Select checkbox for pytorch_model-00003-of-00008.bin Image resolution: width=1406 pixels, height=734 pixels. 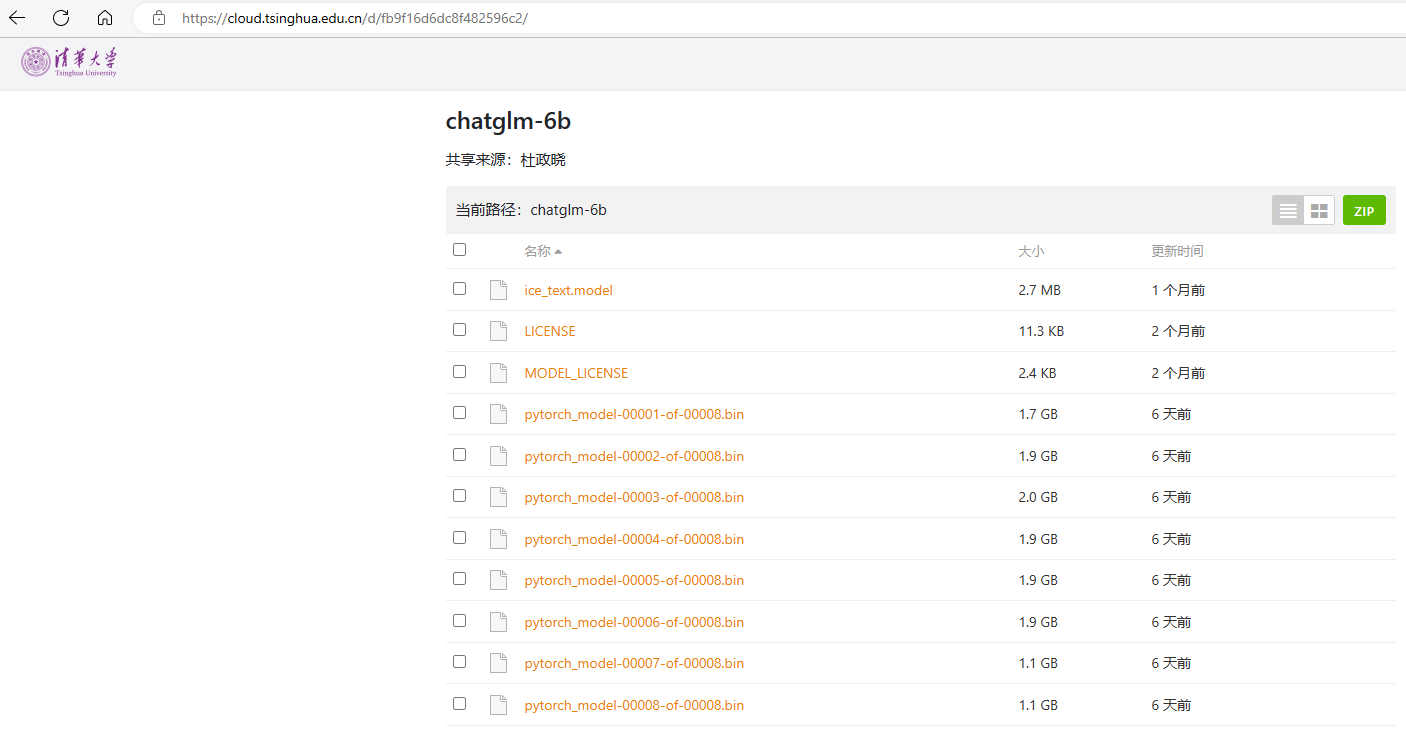[x=459, y=495]
